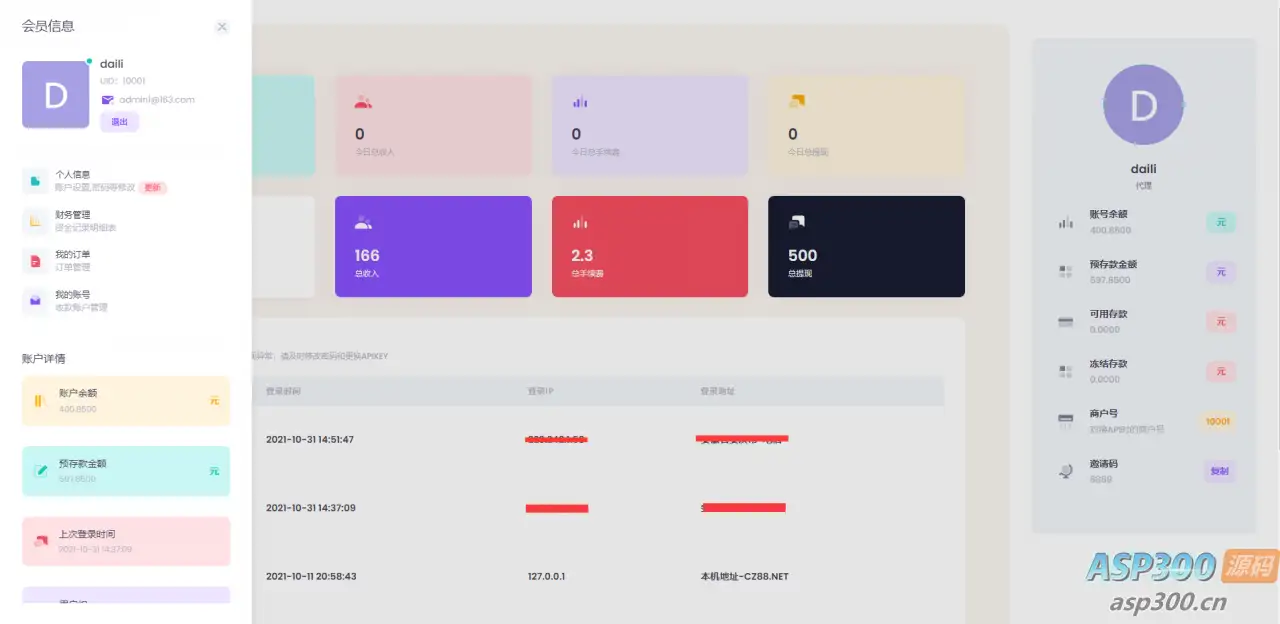Viewport: 1280px width, 624px height.
Task: Click the grid icon beside right-panel 预存款金额
Action: pyautogui.click(x=1066, y=272)
